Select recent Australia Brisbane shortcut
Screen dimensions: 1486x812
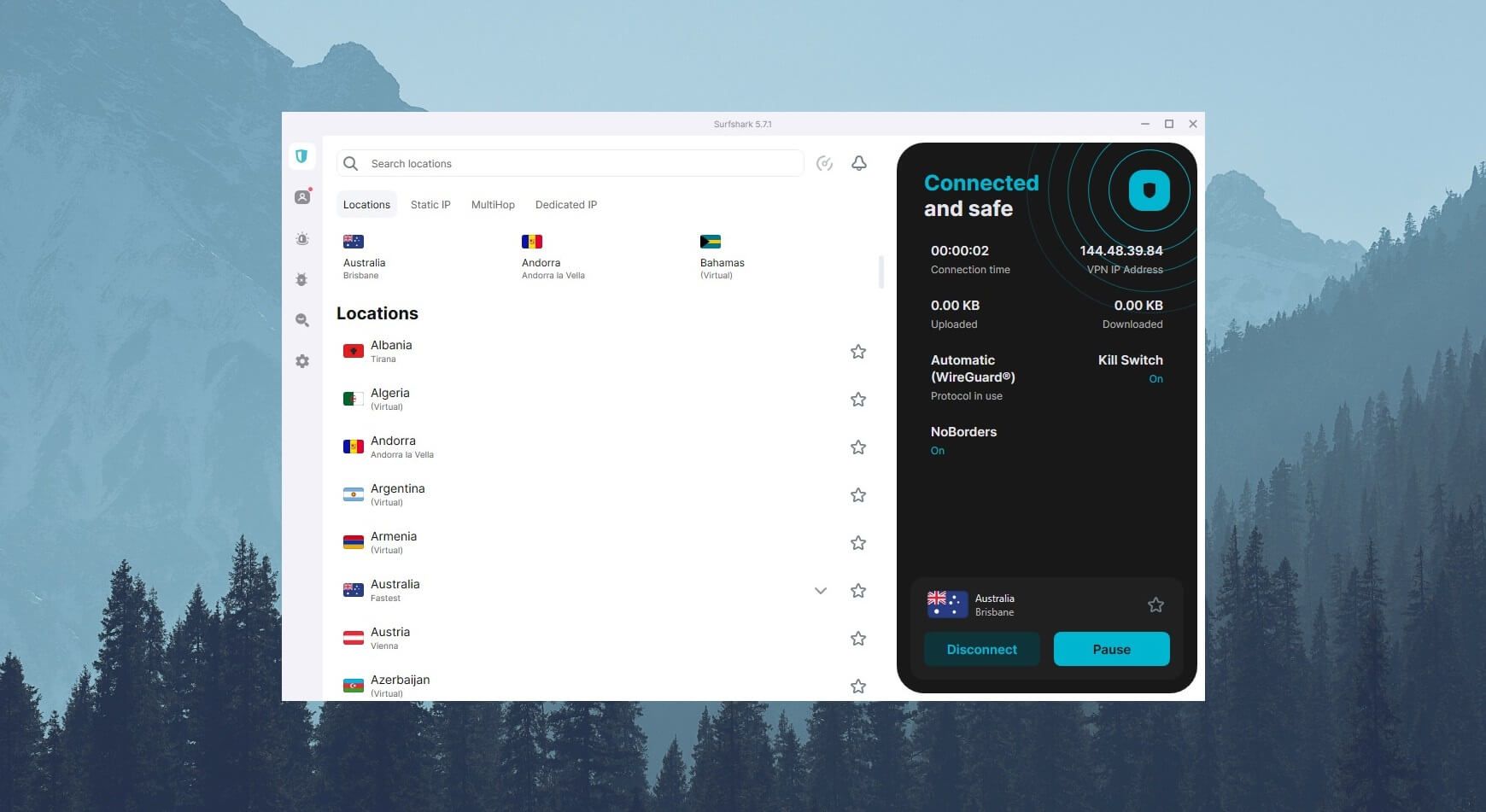(365, 257)
